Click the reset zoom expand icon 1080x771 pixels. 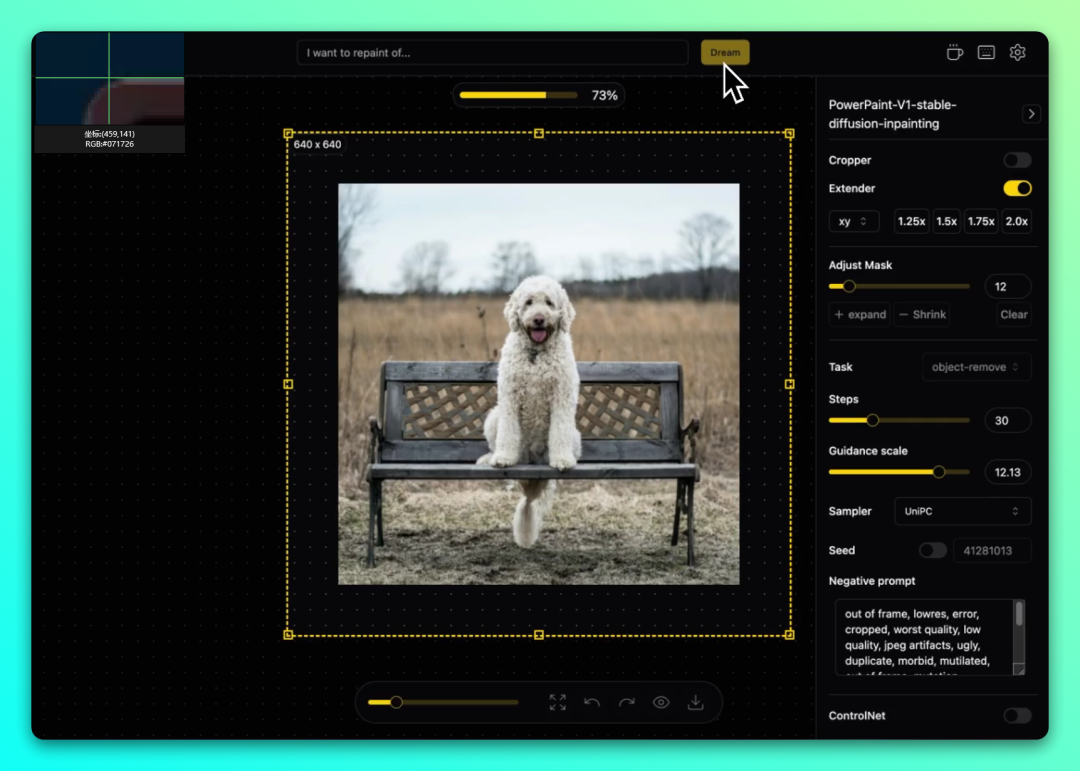[x=558, y=702]
